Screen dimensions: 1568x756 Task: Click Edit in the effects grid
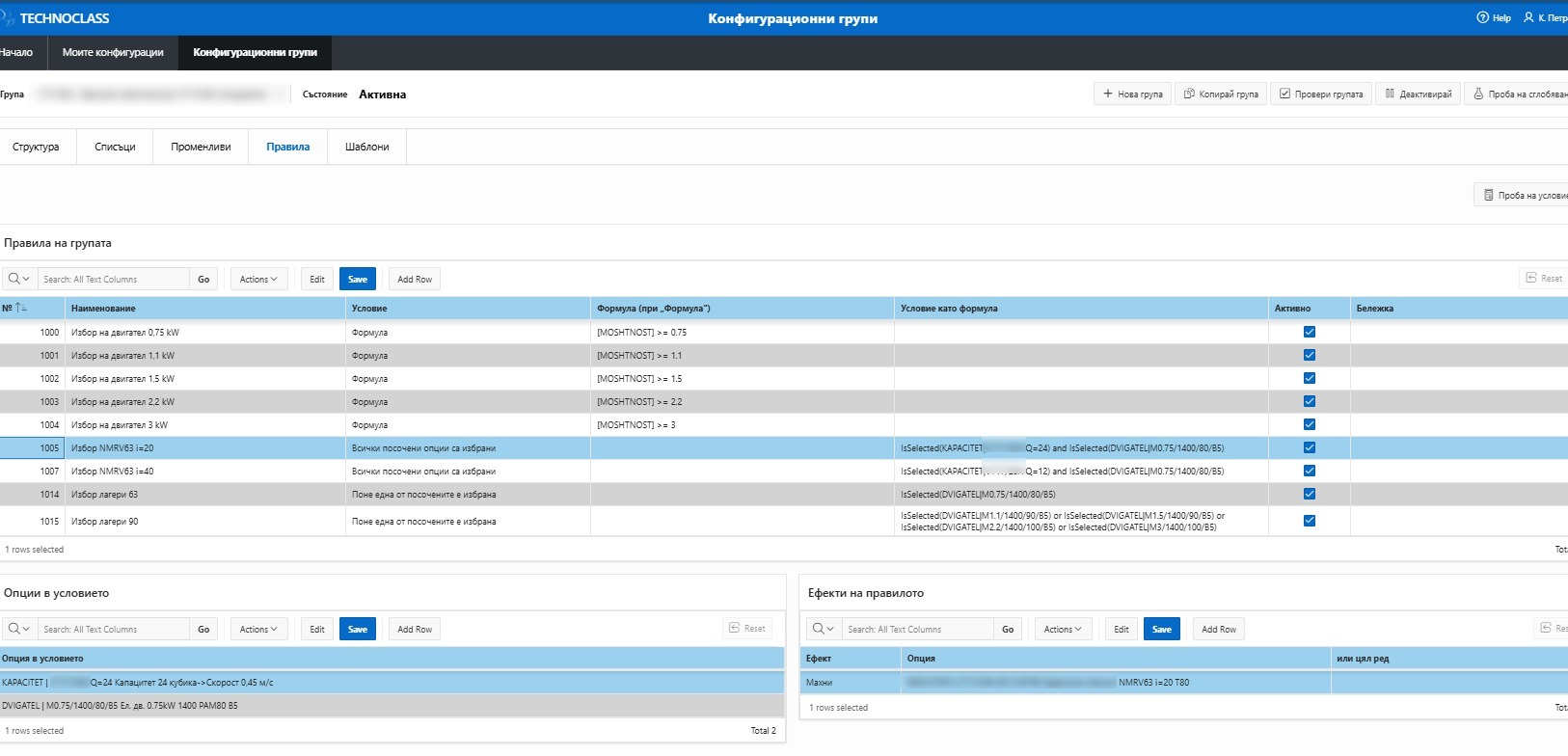coord(1122,629)
